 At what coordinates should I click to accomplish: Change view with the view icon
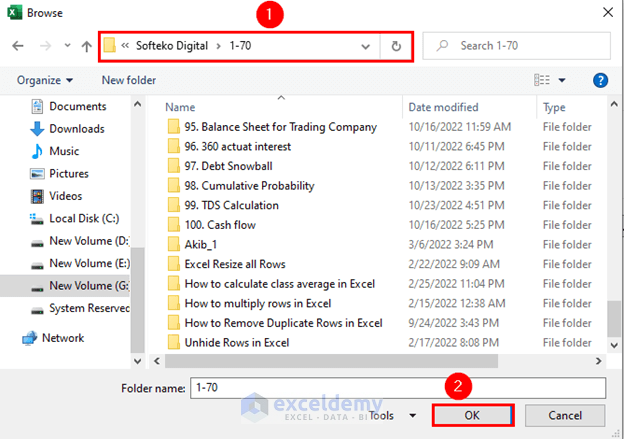(x=542, y=80)
